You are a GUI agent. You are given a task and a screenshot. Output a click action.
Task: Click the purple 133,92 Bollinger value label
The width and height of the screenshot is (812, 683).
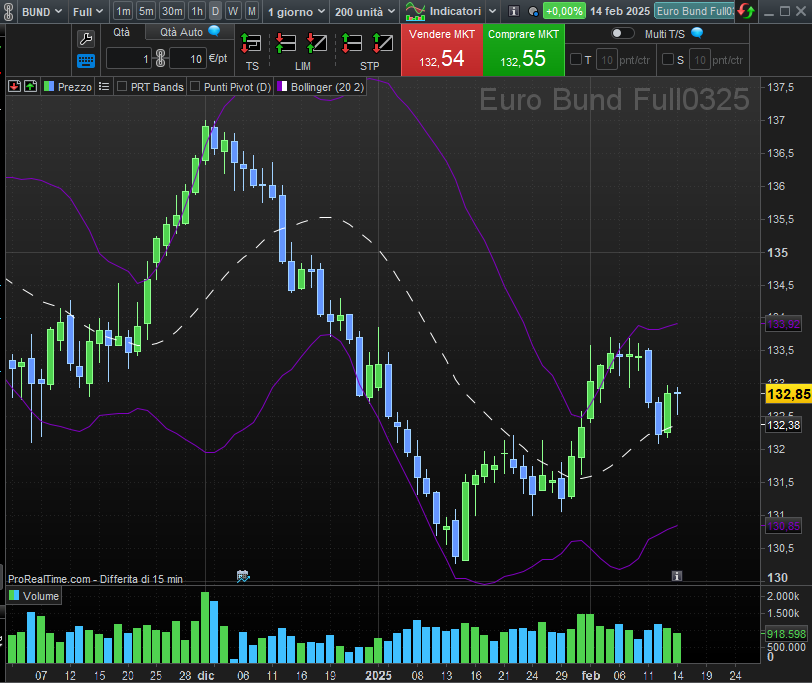coord(784,324)
